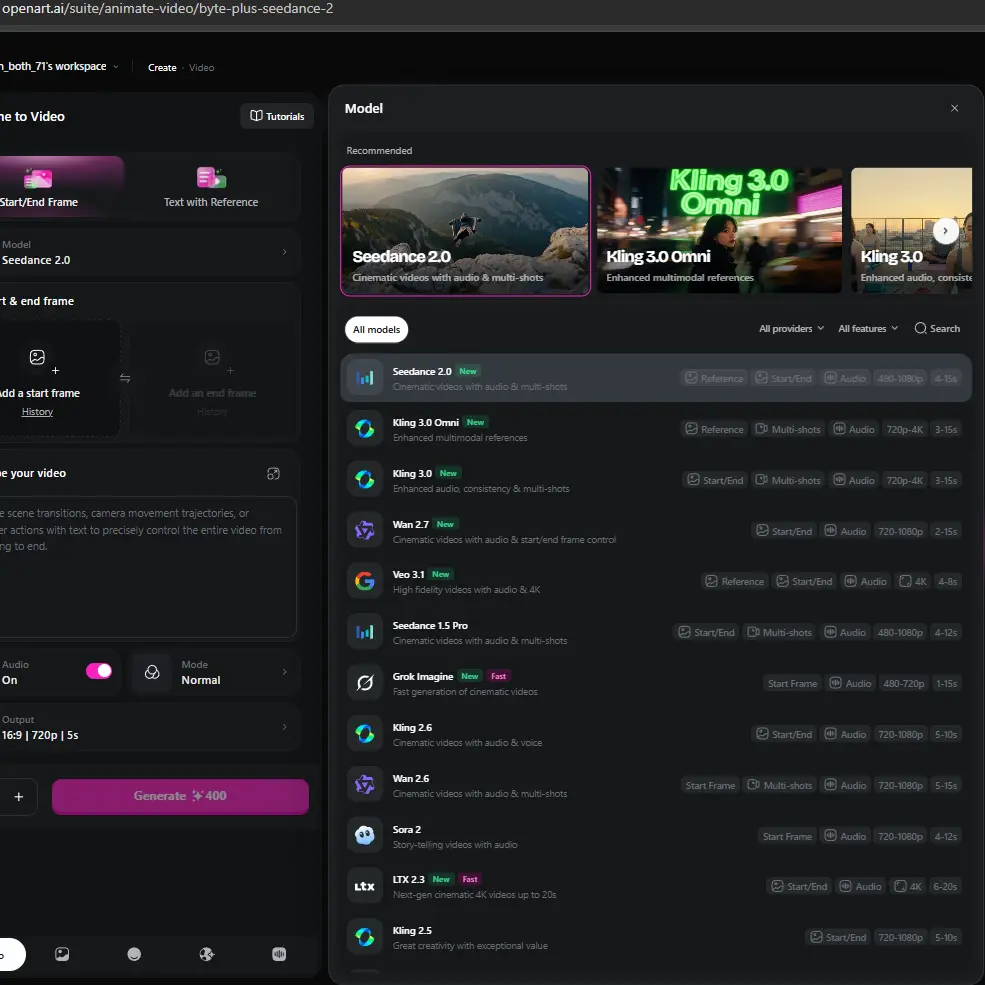The width and height of the screenshot is (985, 985).
Task: Click the Text with Reference mode icon
Action: click(x=211, y=178)
